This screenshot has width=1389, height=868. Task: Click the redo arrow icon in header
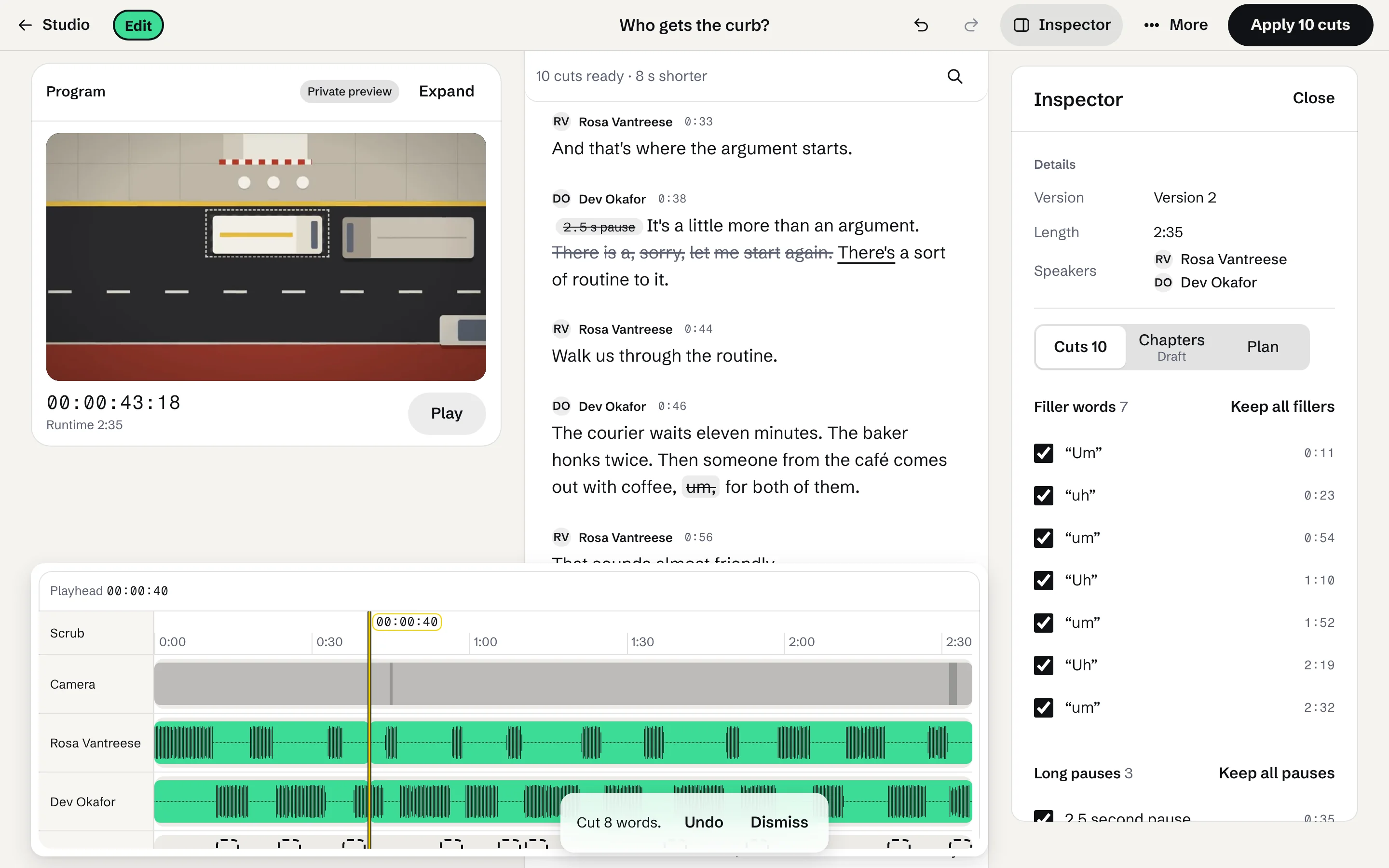point(970,25)
